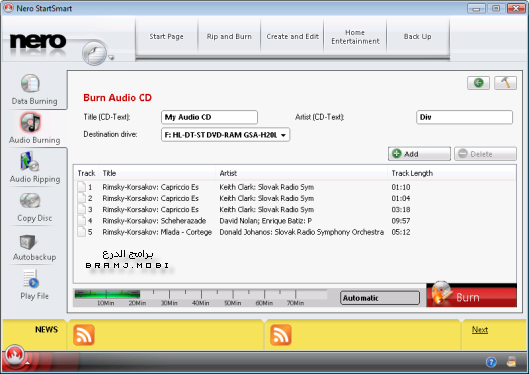Click the file icon of track 3
This screenshot has height=374, width=529.
(81, 209)
